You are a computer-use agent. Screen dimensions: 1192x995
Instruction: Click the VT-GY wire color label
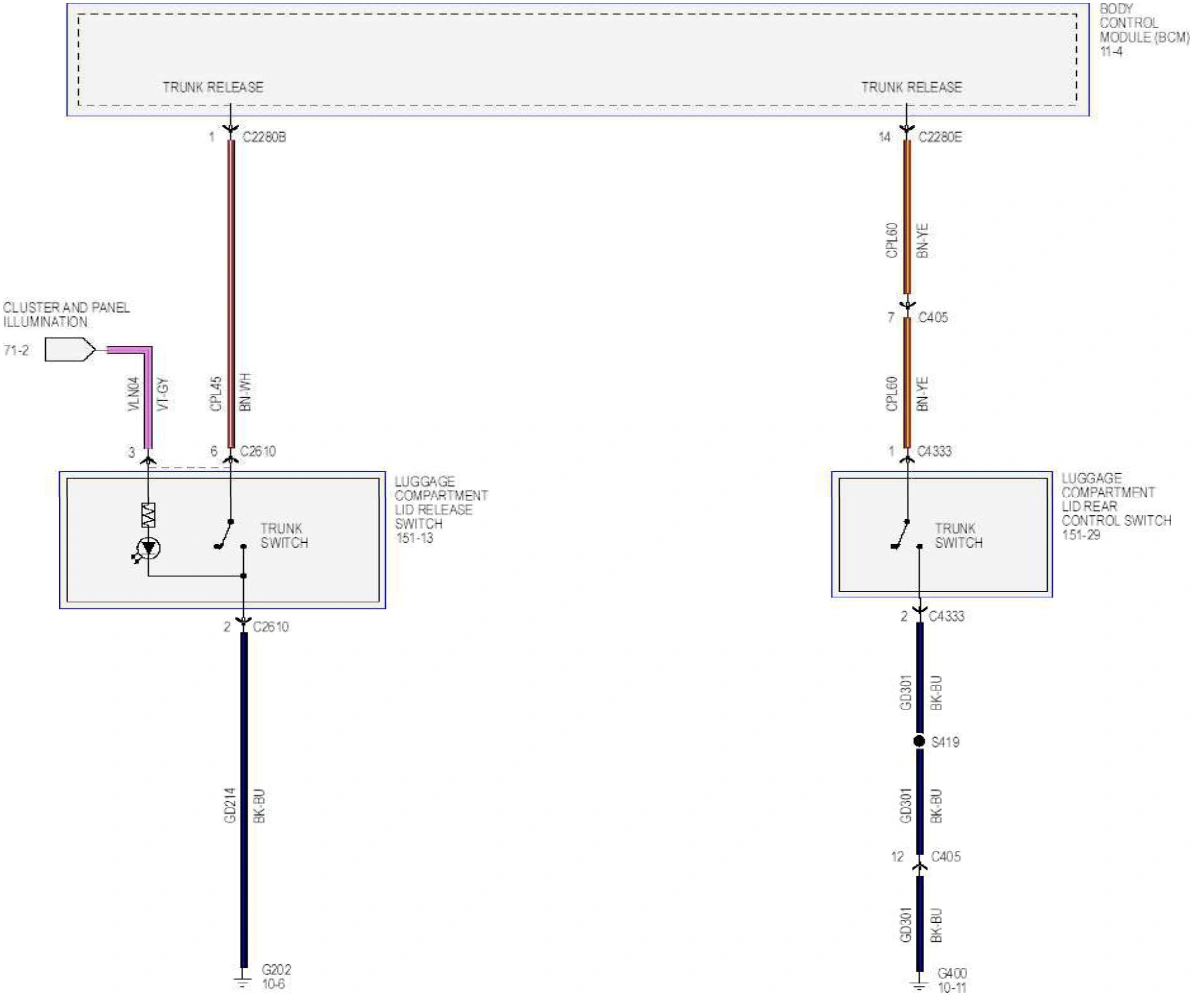(x=162, y=395)
